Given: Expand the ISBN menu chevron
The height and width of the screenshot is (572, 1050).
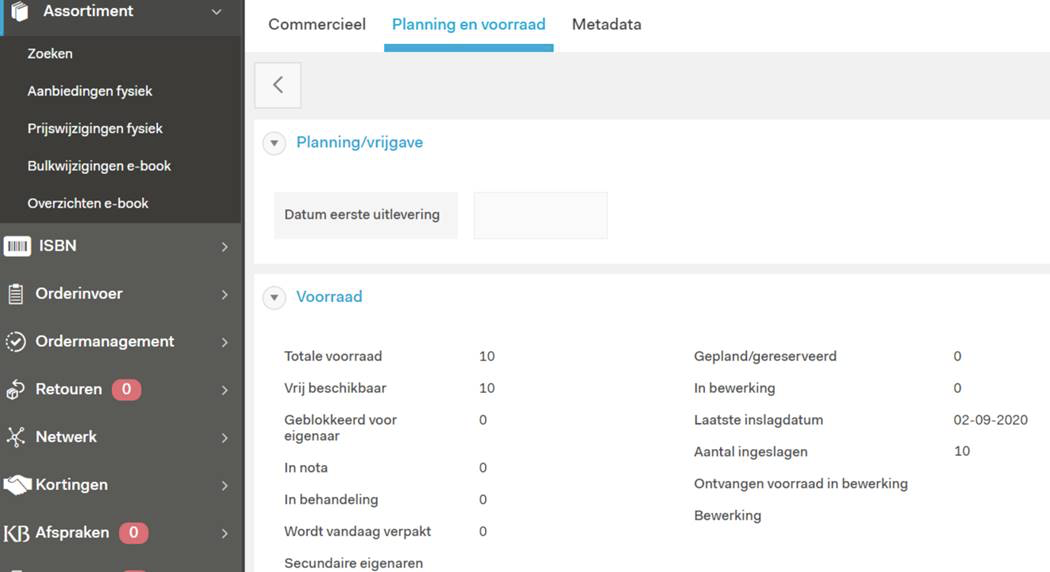Looking at the screenshot, I should [x=225, y=247].
